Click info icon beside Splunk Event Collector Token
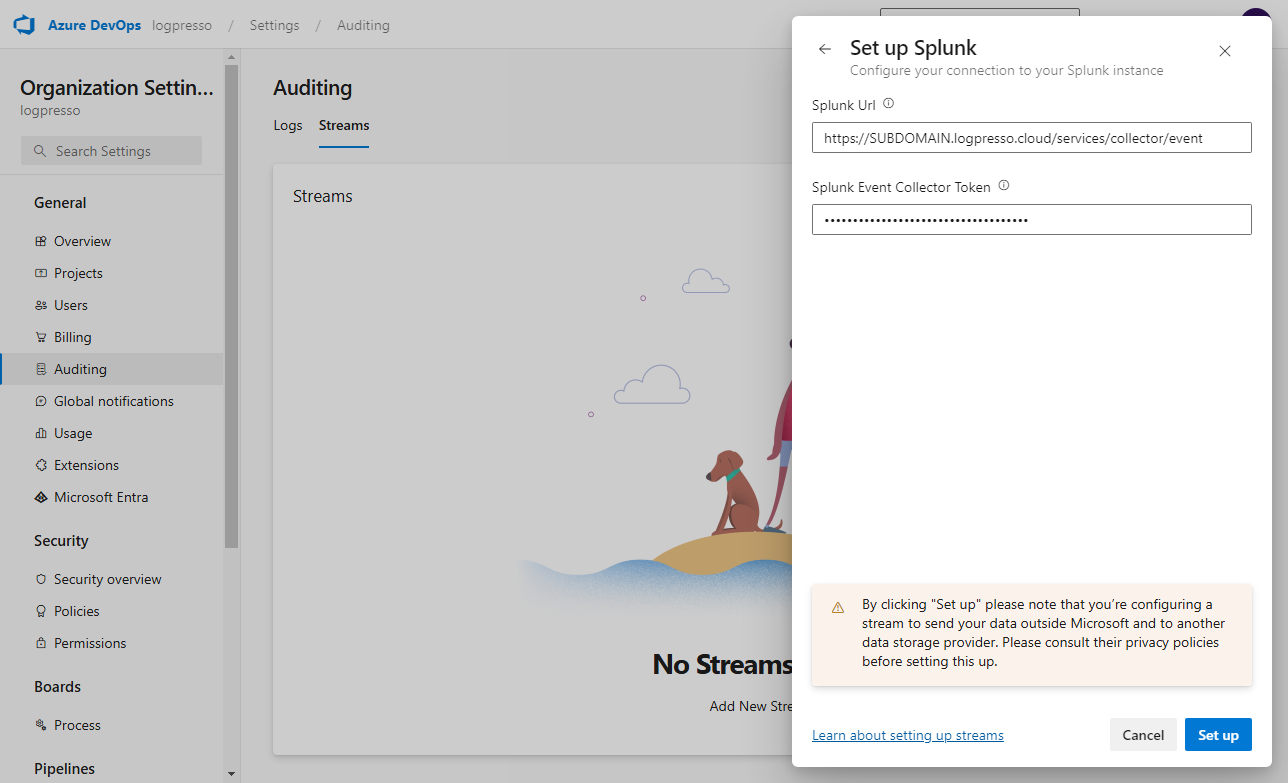 point(1004,185)
